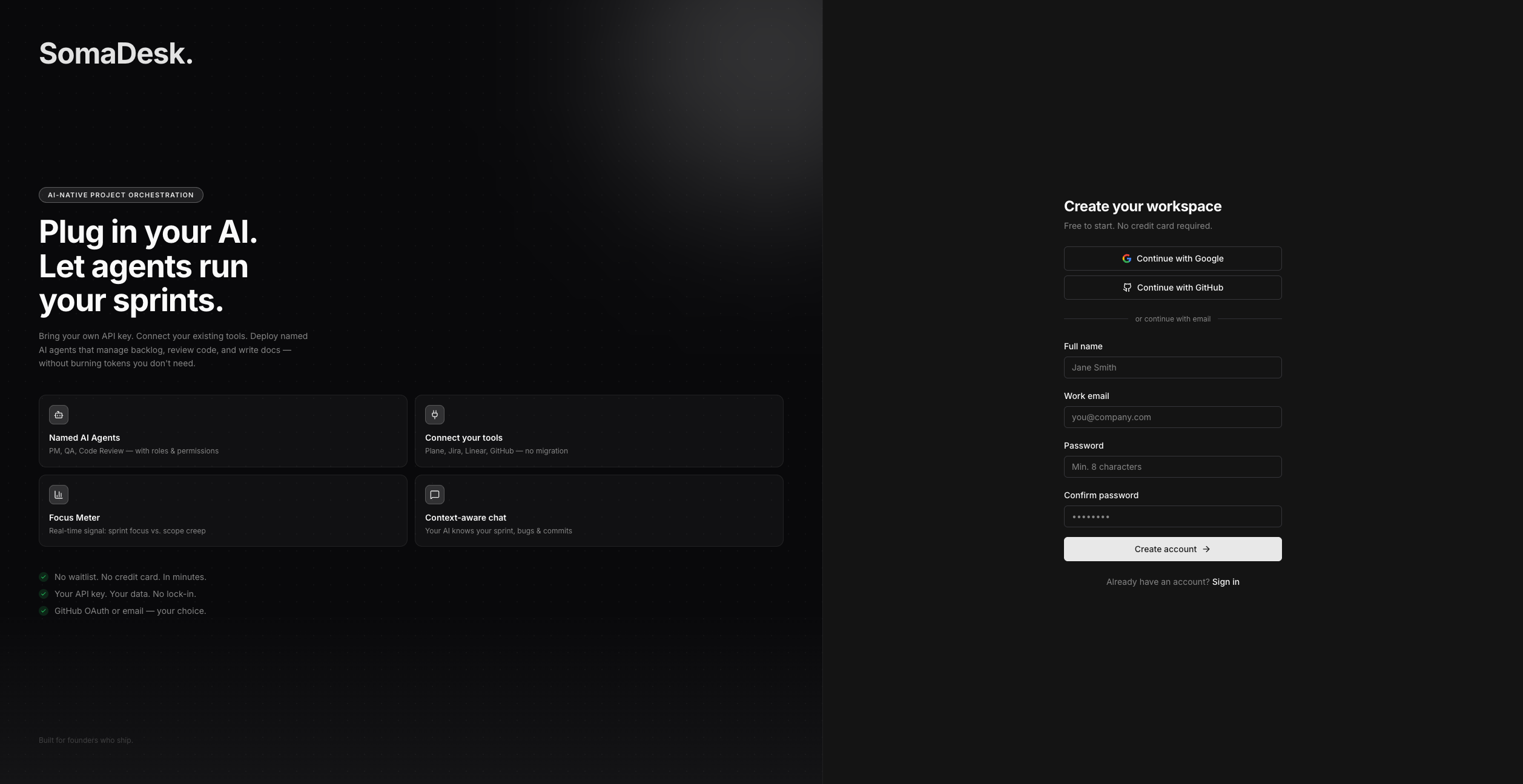Click the 'or continue with email' text
The height and width of the screenshot is (784, 1523).
click(1172, 319)
